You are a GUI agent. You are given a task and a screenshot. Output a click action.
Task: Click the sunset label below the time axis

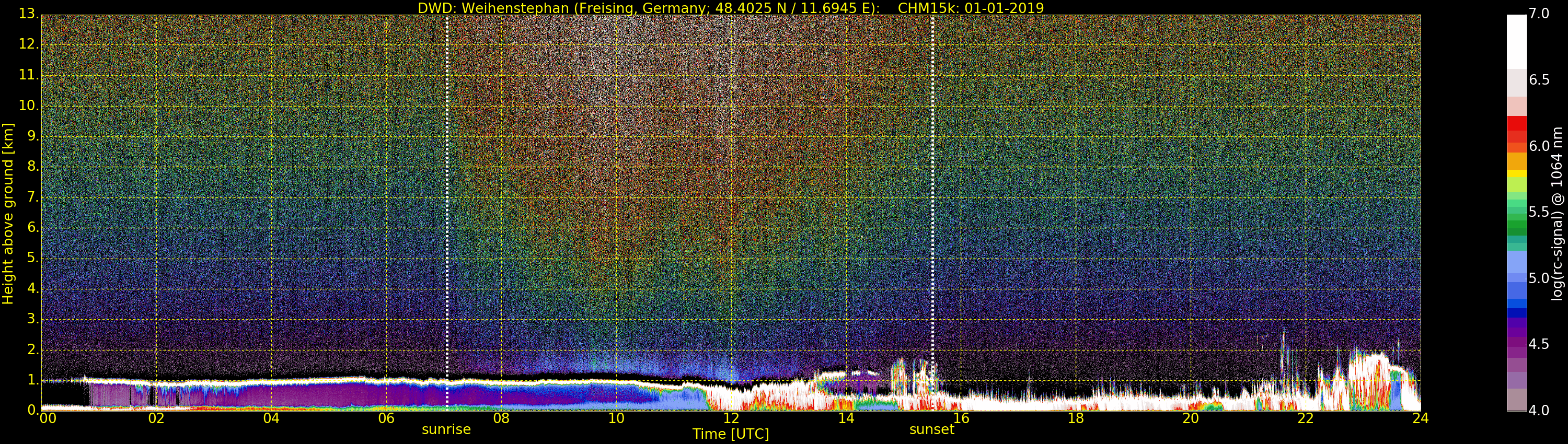point(931,429)
